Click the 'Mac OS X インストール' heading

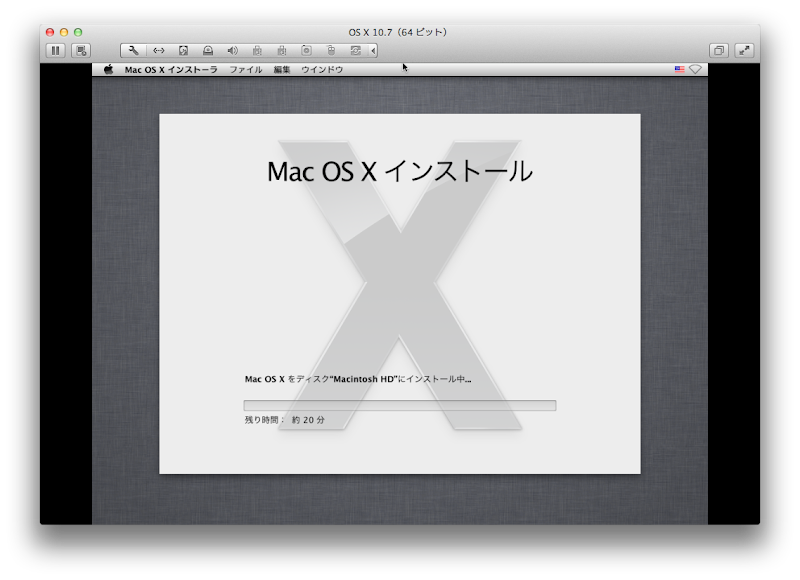tap(400, 171)
